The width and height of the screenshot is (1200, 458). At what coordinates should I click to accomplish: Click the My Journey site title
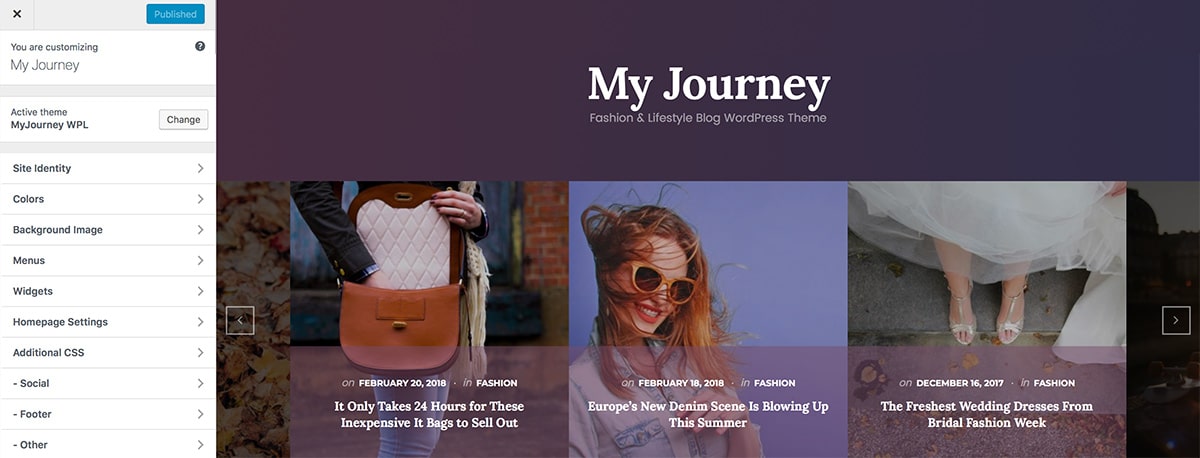(709, 84)
